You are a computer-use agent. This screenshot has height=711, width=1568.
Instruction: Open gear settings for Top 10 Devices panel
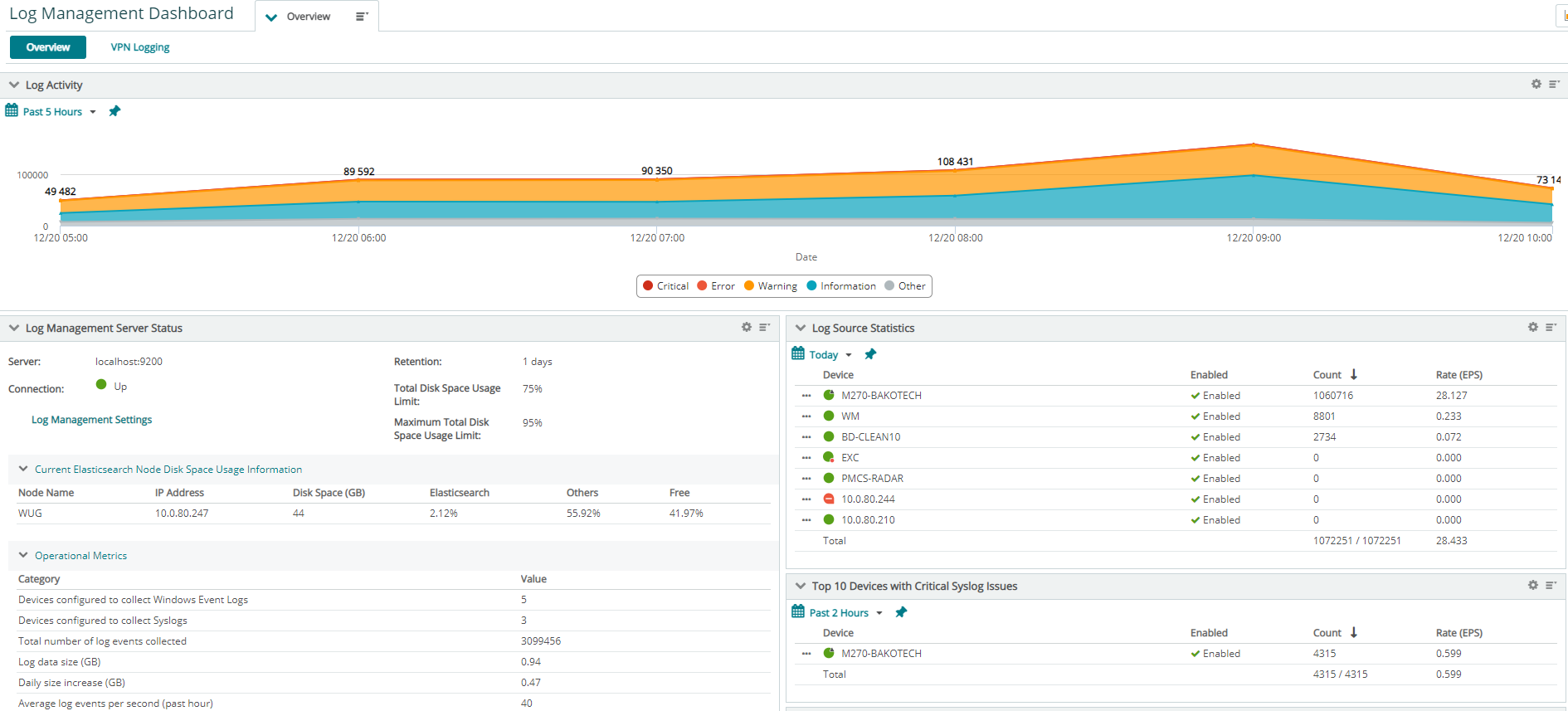(x=1532, y=586)
